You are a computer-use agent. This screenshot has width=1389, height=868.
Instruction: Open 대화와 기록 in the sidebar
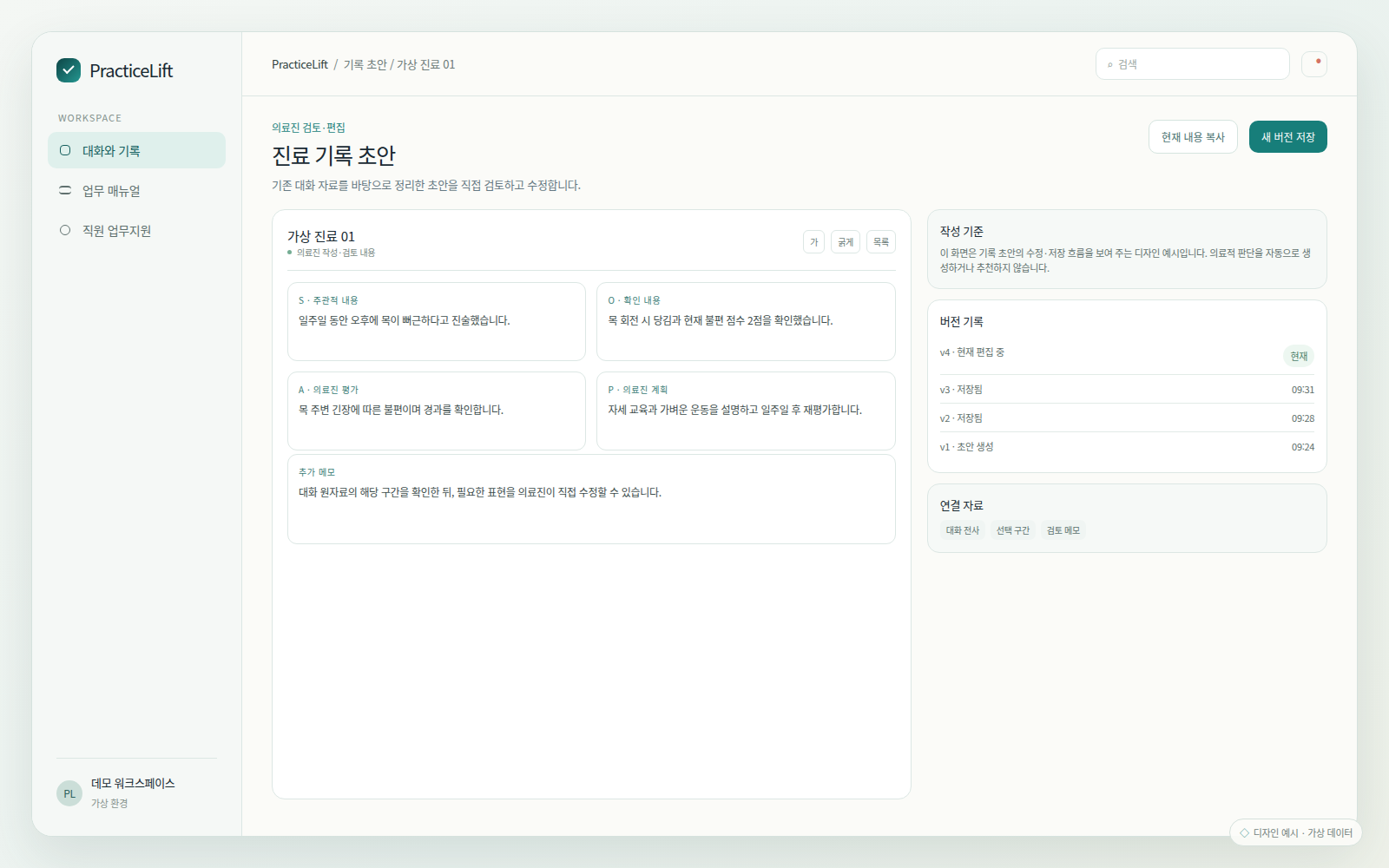tap(136, 150)
